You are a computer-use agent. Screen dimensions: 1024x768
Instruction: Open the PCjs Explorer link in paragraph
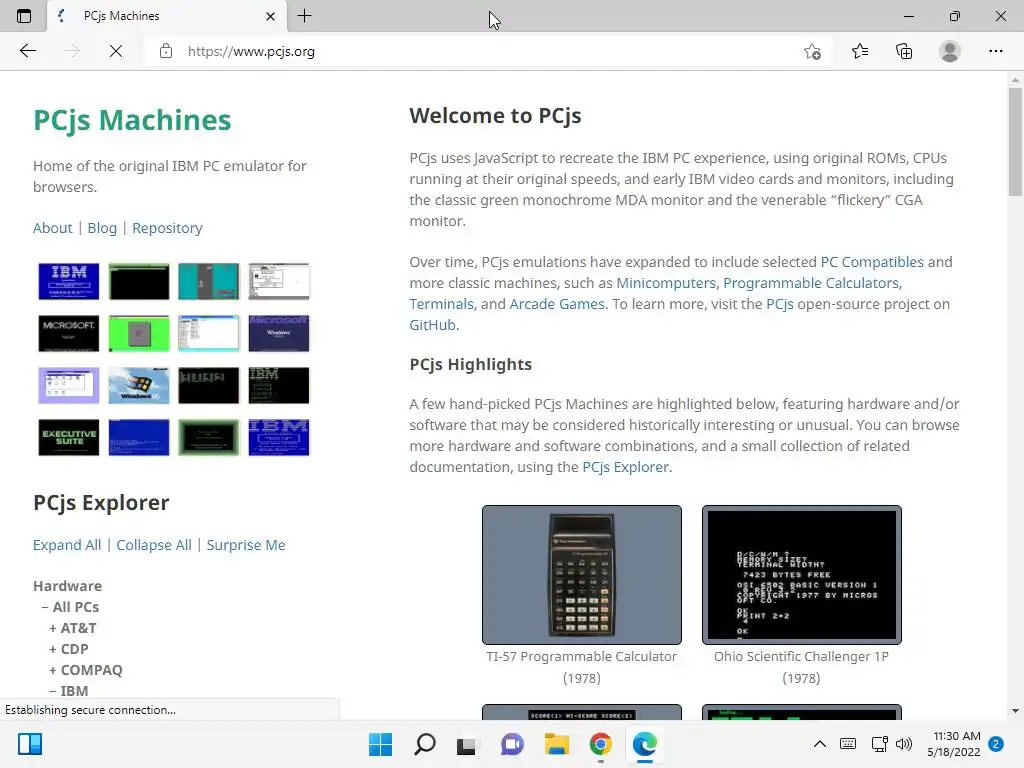[626, 467]
